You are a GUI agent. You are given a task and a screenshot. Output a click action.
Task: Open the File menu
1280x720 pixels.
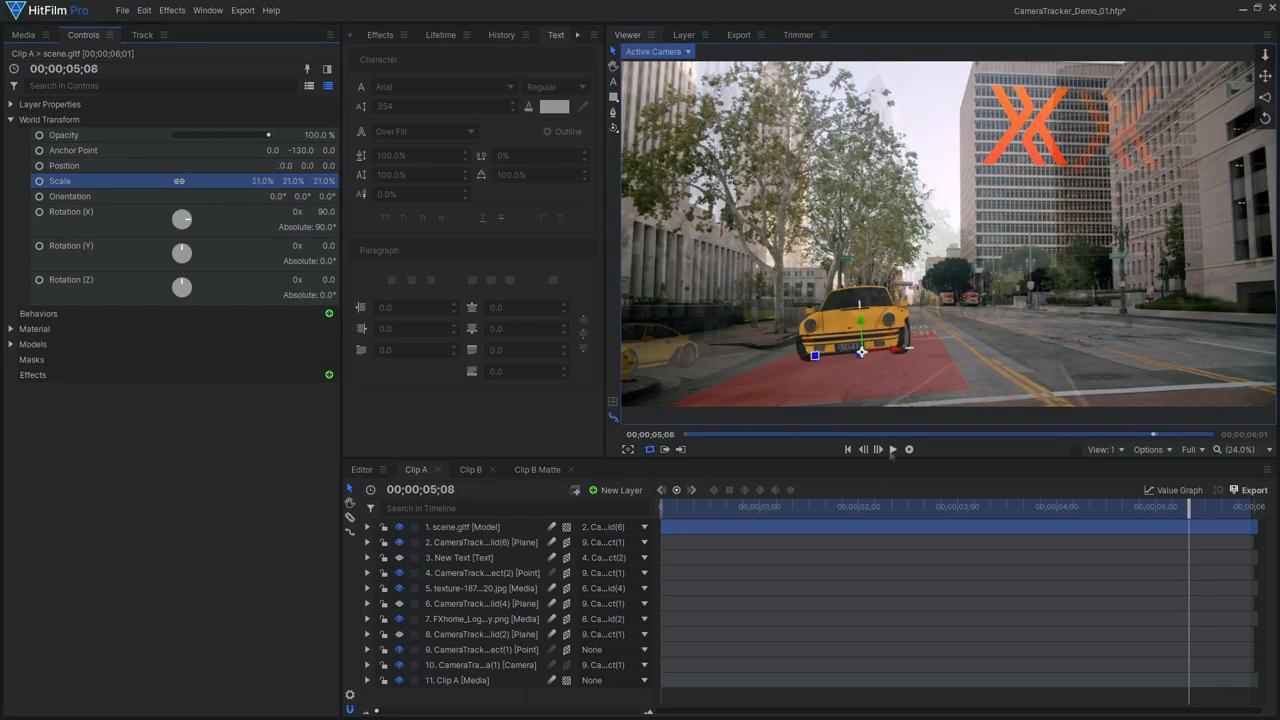[122, 10]
